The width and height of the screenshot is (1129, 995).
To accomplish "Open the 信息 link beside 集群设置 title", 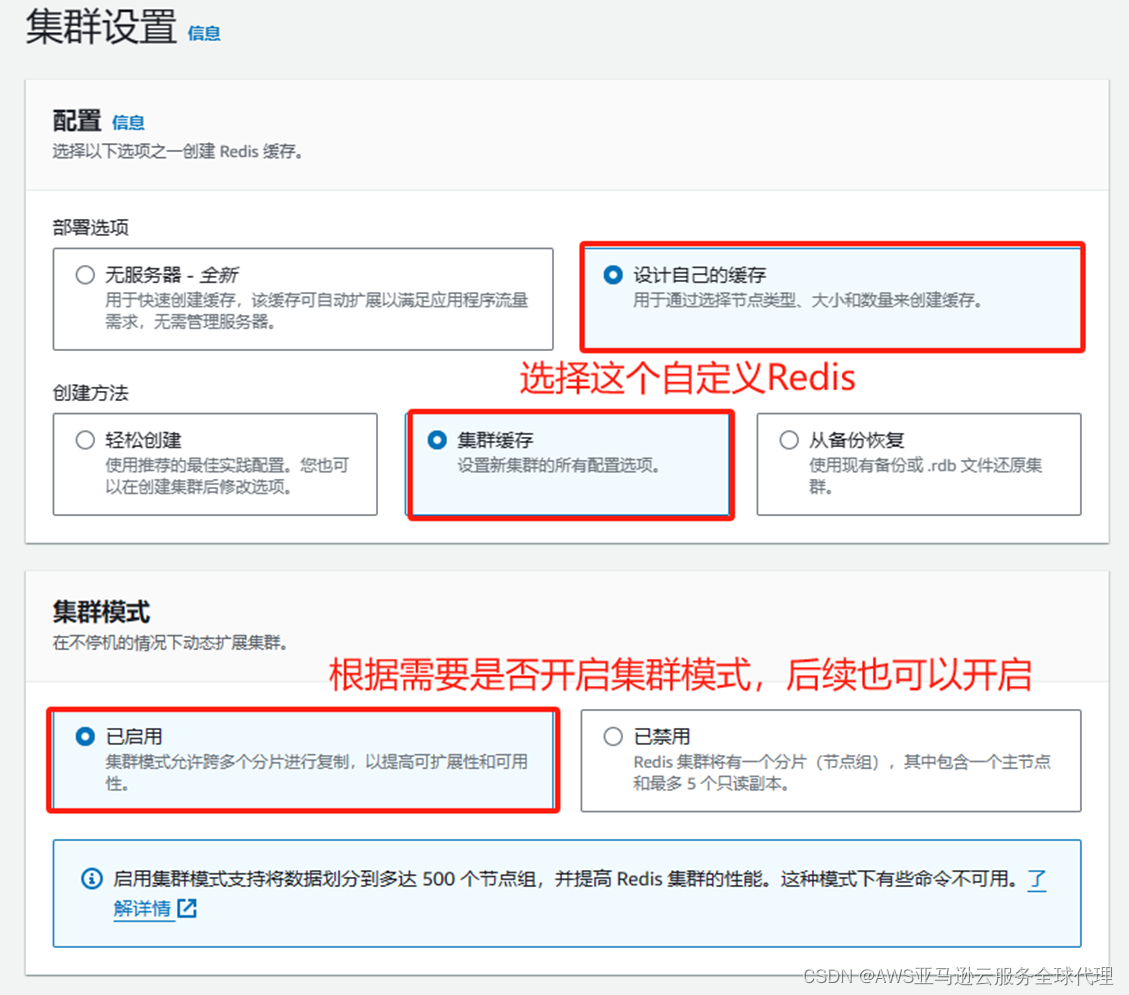I will pyautogui.click(x=203, y=32).
